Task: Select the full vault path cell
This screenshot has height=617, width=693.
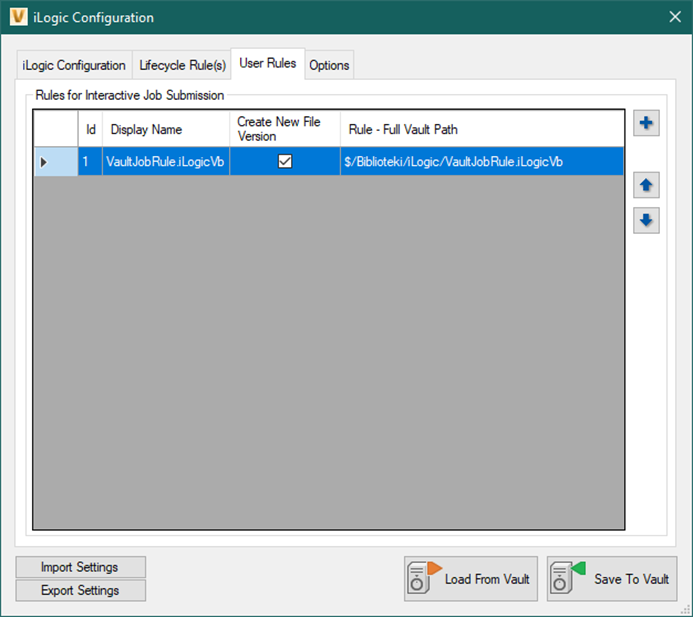Action: [x=482, y=162]
